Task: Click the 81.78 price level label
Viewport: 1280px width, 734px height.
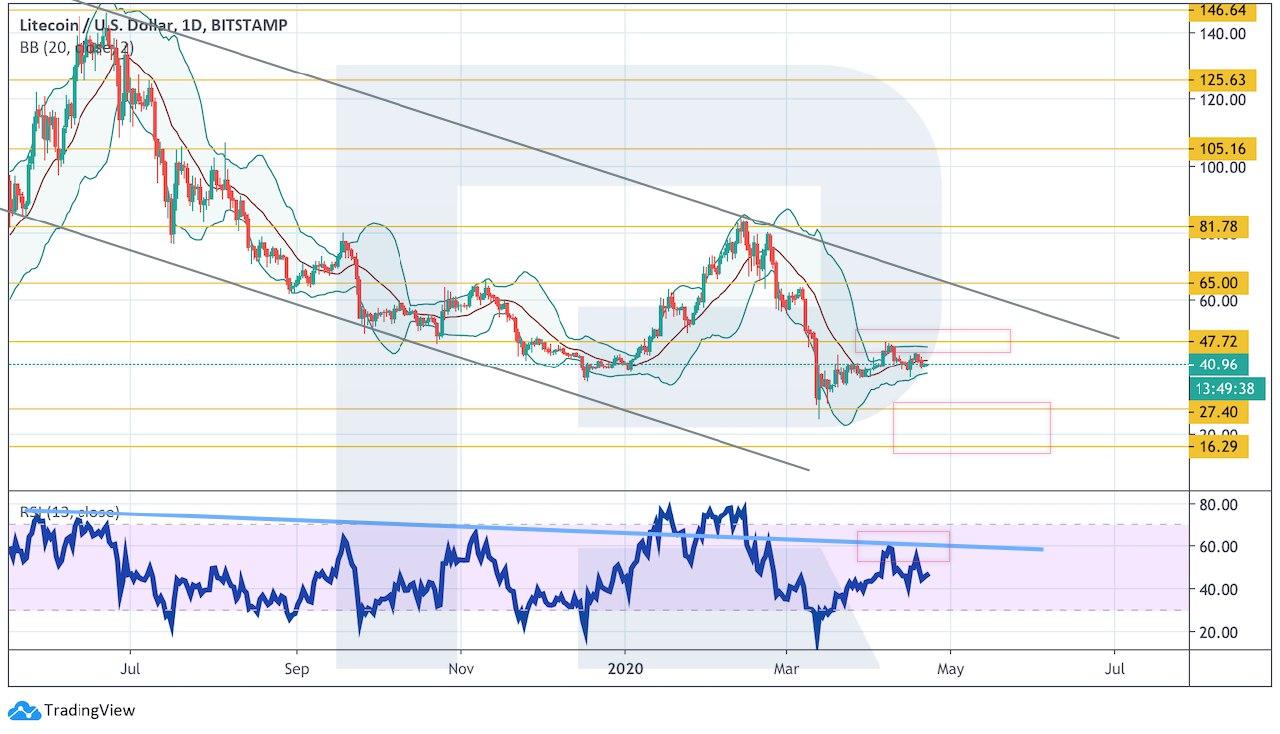Action: pos(1216,227)
